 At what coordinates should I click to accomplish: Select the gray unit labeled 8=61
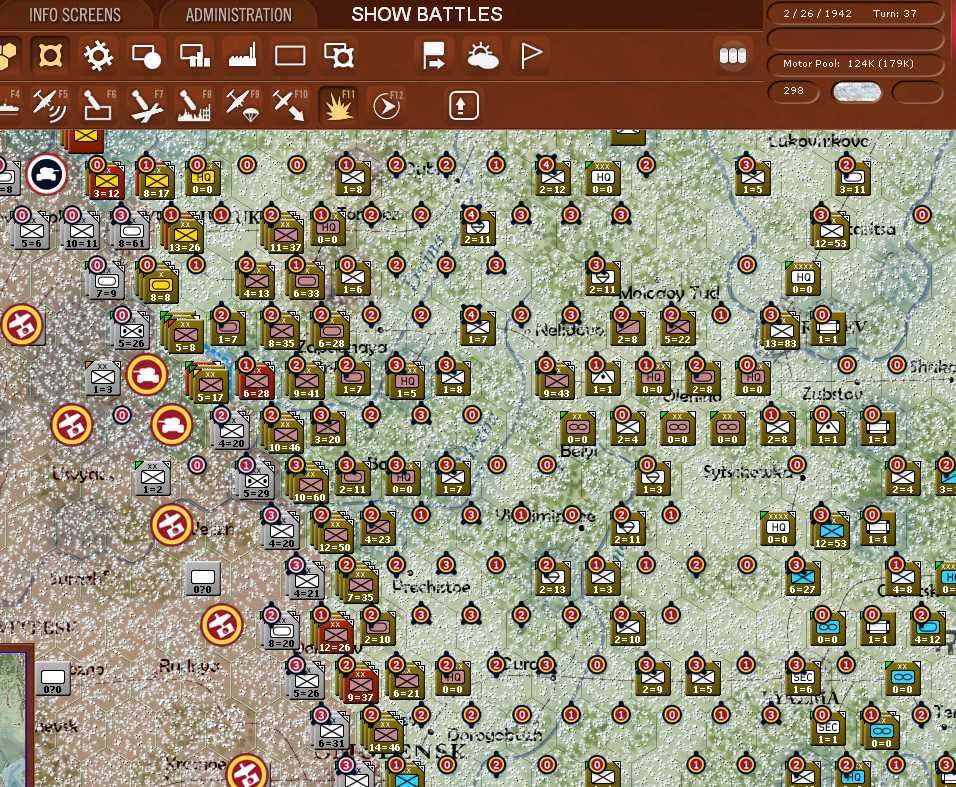pyautogui.click(x=132, y=232)
